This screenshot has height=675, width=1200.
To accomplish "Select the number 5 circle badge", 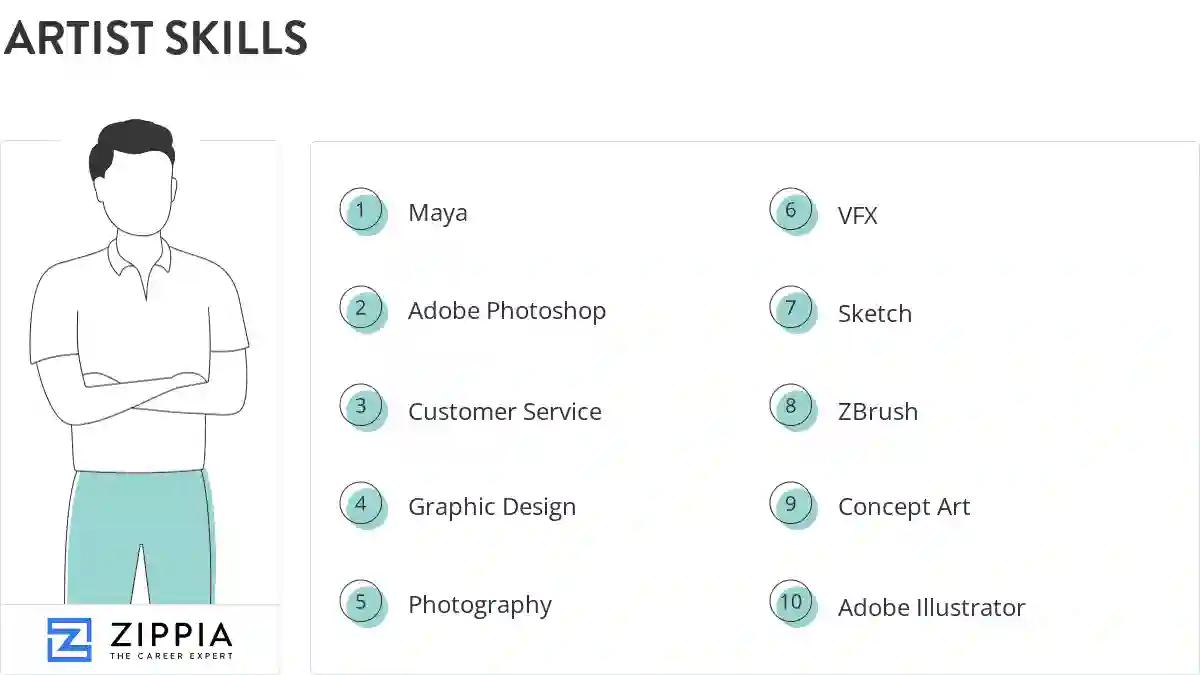I will coord(361,602).
